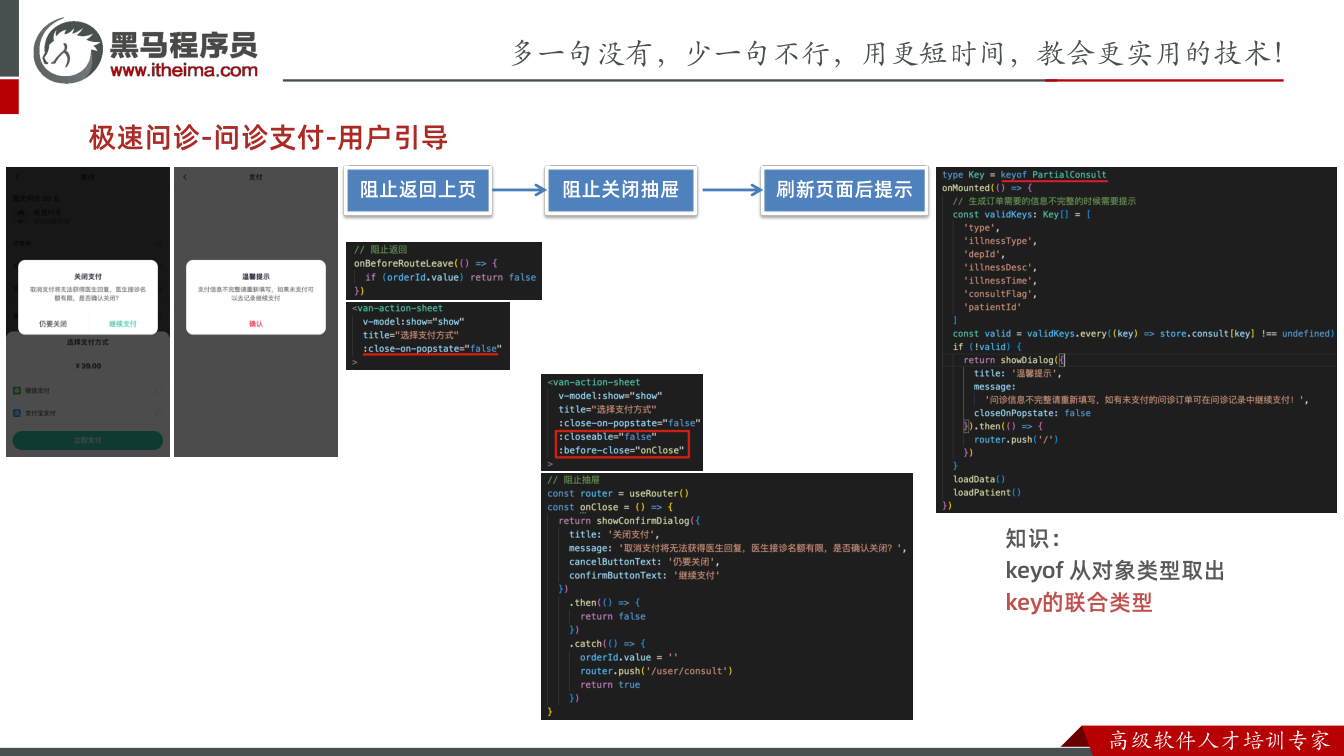Click the router.push('/user/consult') line
The image size is (1344, 756).
[656, 671]
